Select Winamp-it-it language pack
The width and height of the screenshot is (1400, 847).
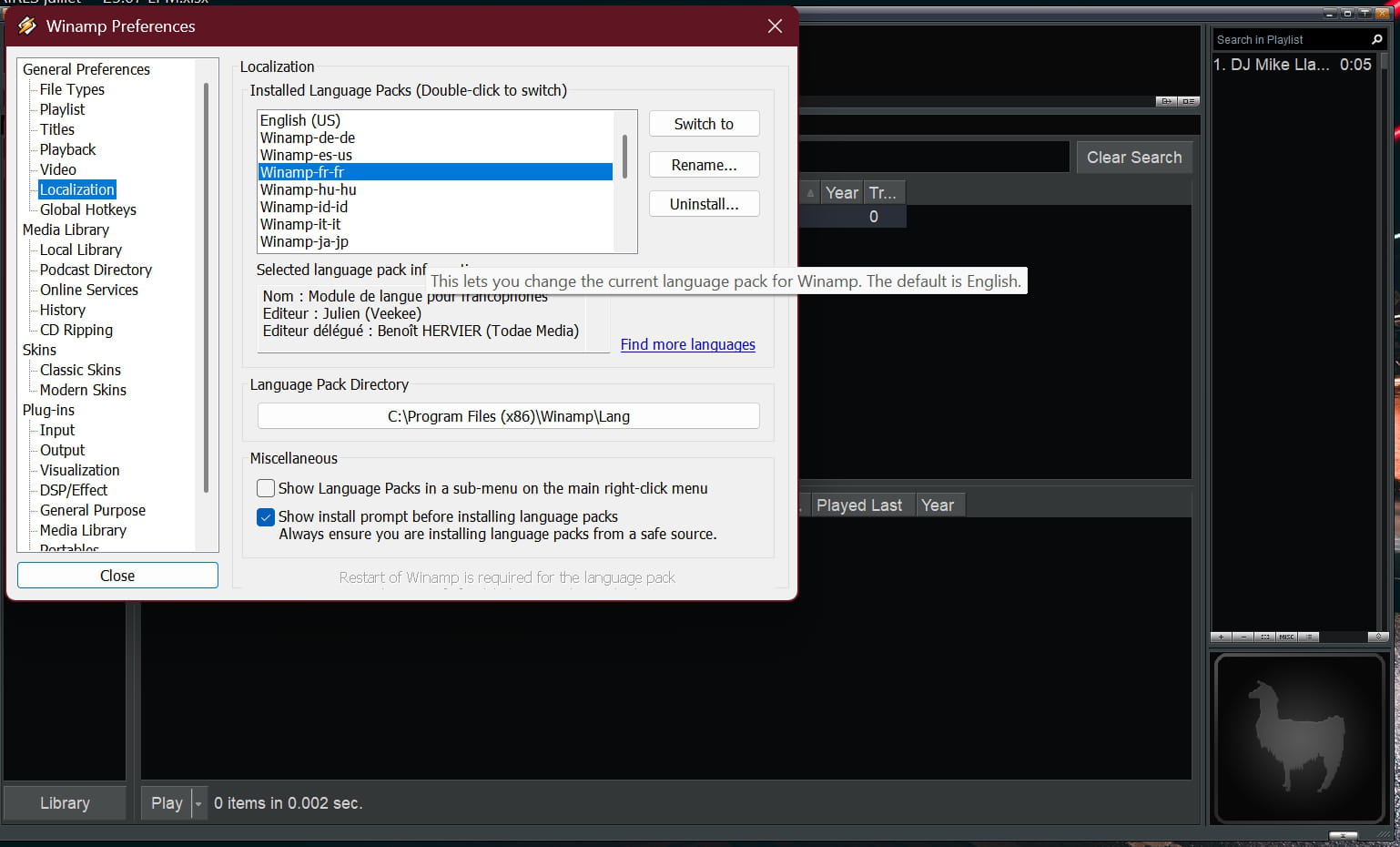point(435,224)
